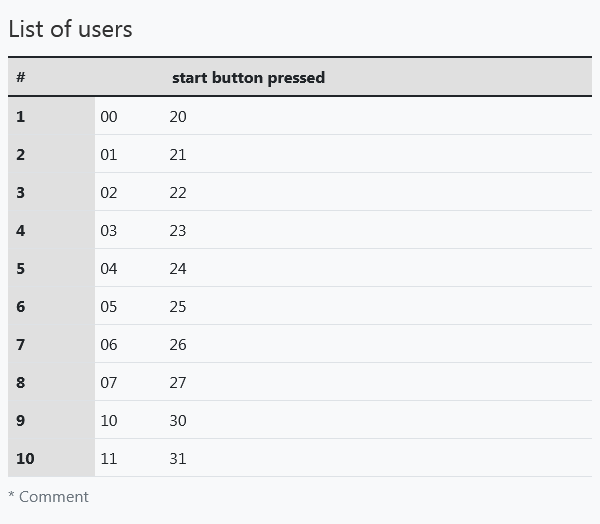The height and width of the screenshot is (524, 600).
Task: Select row number 7 header cell
Action: pyautogui.click(x=51, y=344)
